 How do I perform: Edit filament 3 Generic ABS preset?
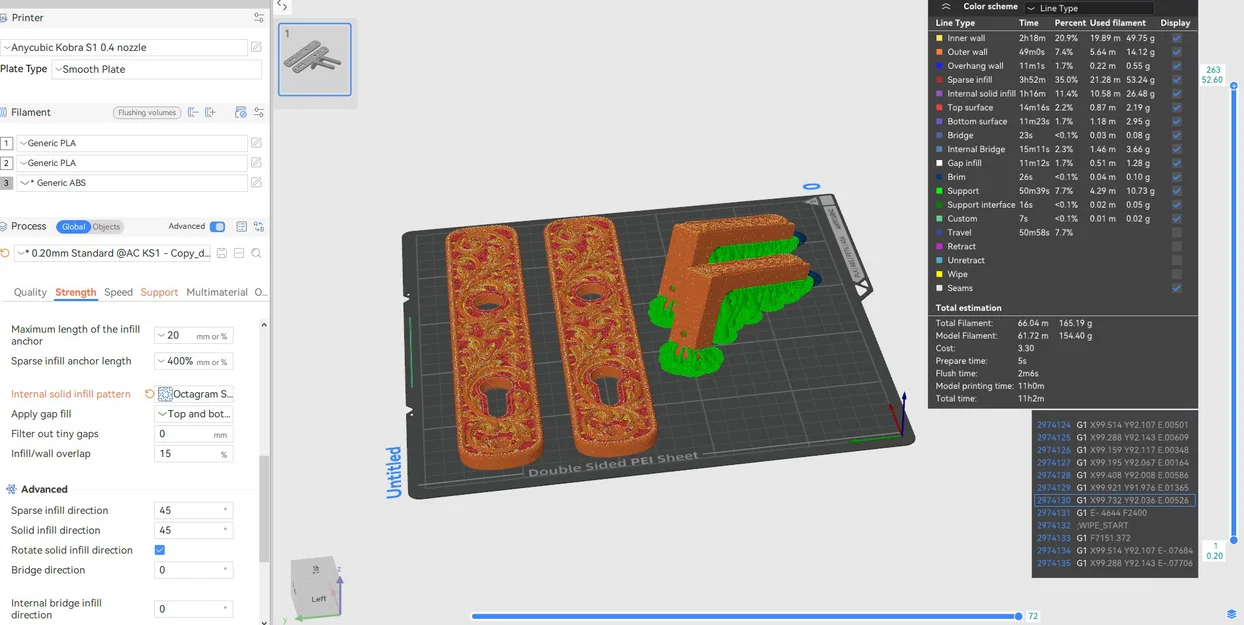(x=256, y=183)
